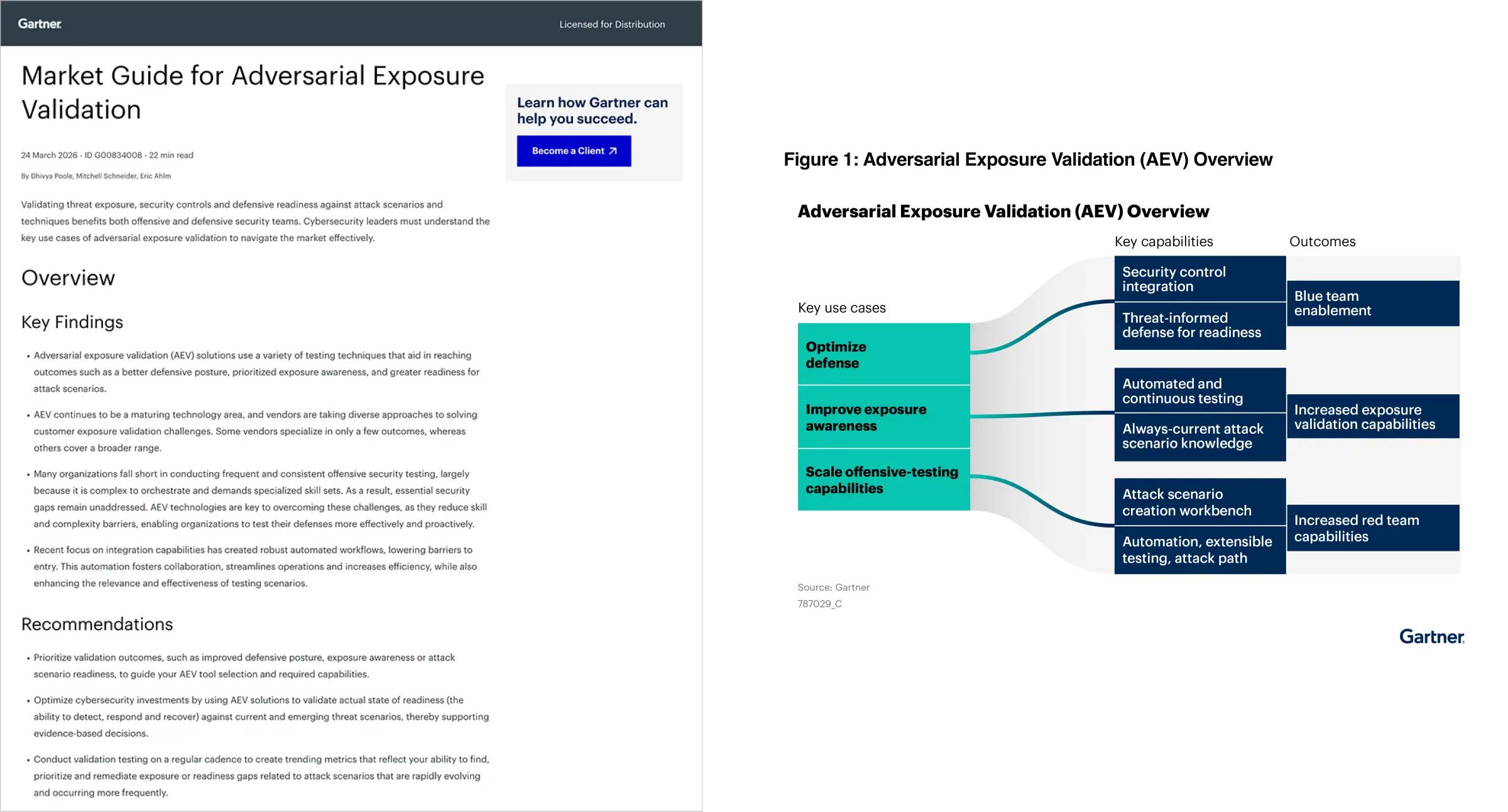Click the Licensed for Distribution text
Viewport: 1508px width, 812px height.
pos(611,24)
